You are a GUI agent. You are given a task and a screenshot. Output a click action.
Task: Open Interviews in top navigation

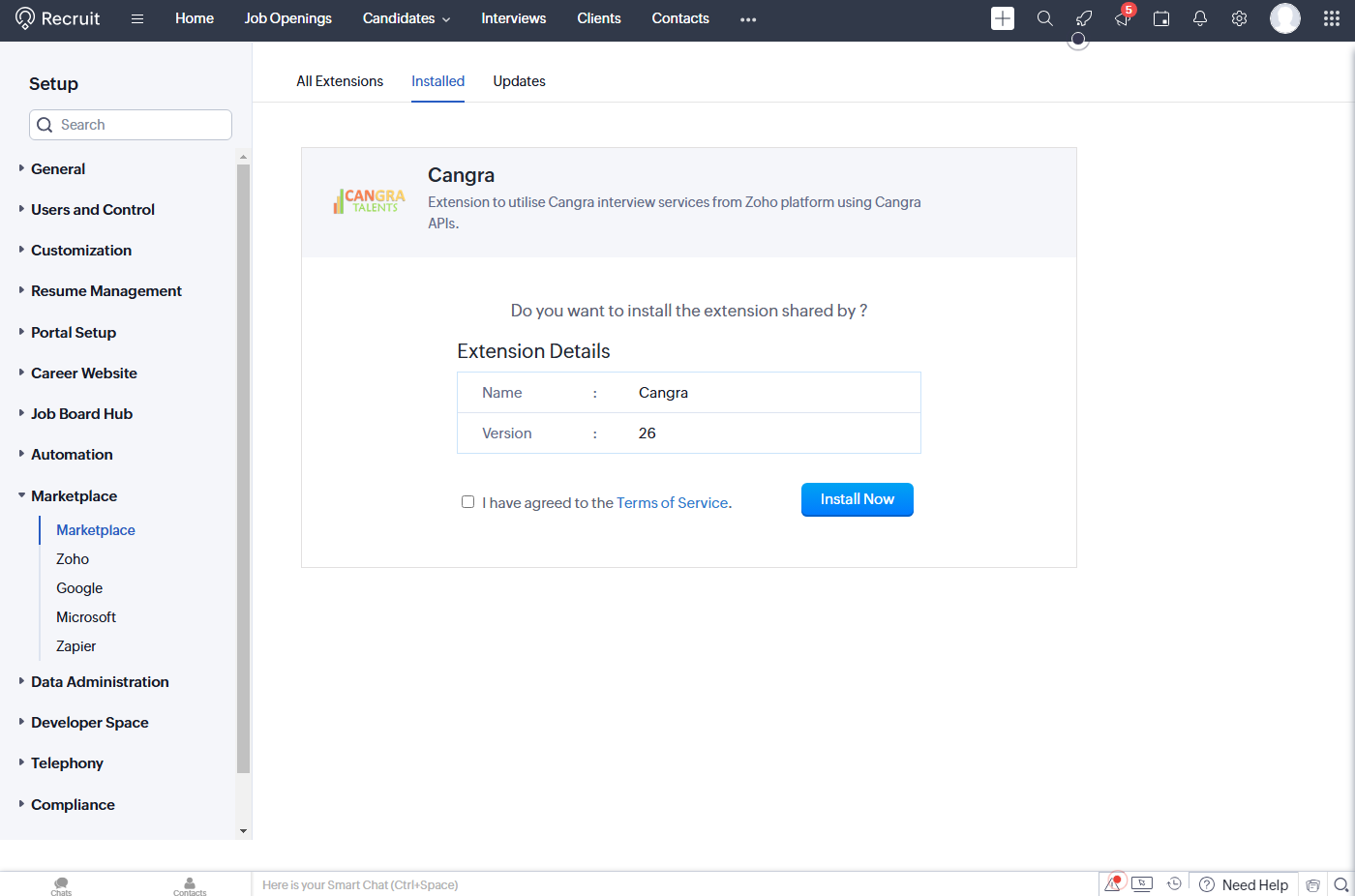coord(514,18)
